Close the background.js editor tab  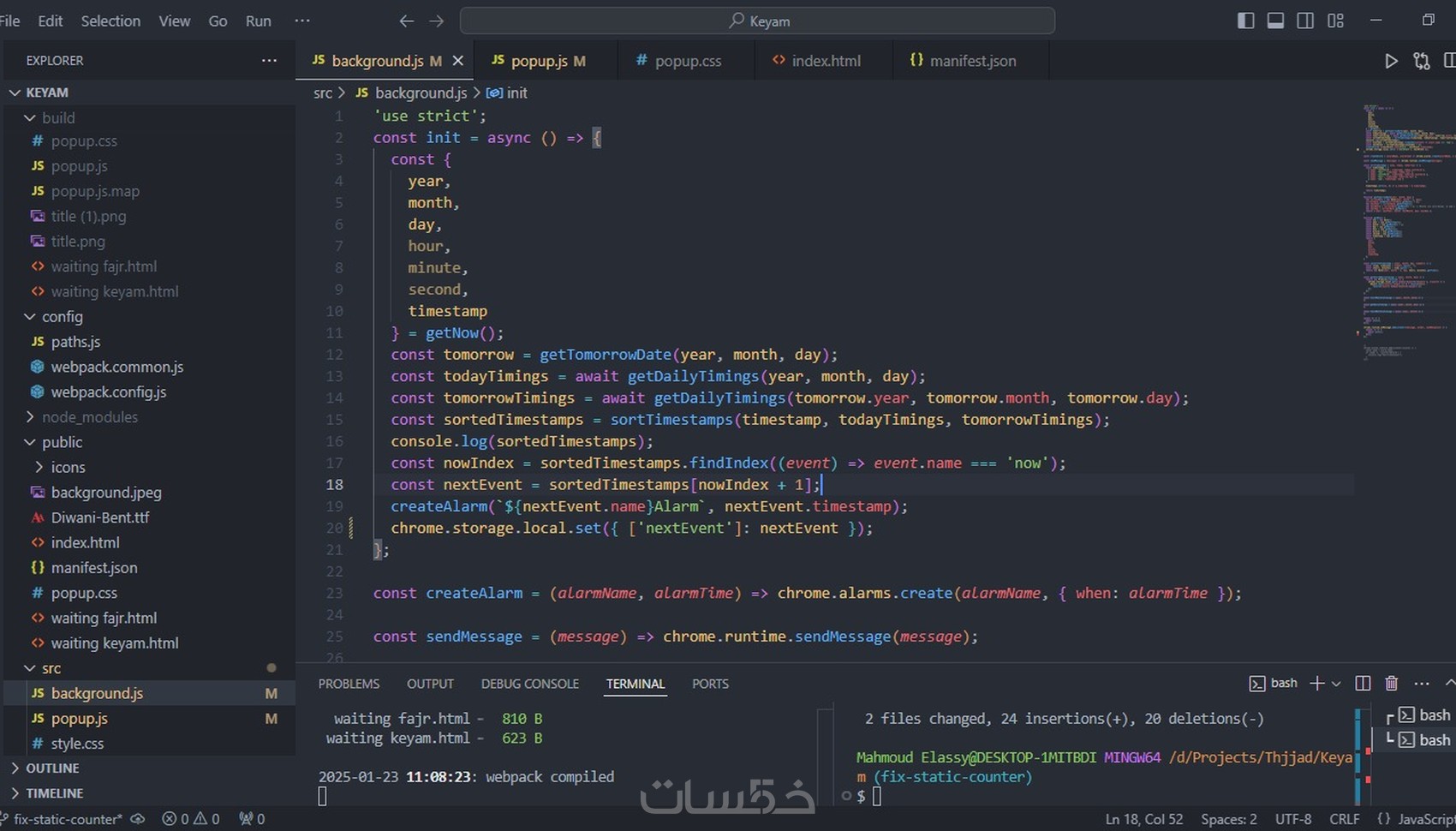[458, 61]
